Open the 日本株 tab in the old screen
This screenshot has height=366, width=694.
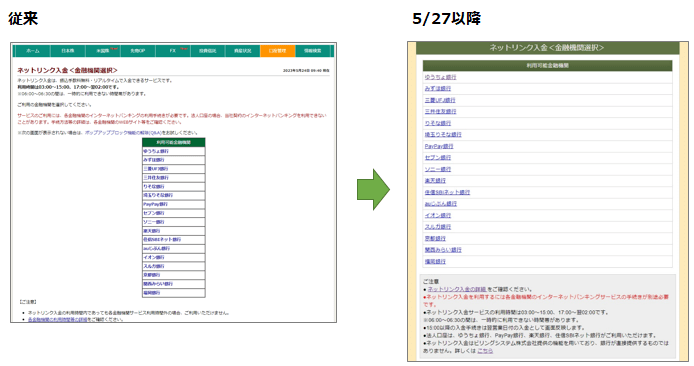tap(68, 51)
